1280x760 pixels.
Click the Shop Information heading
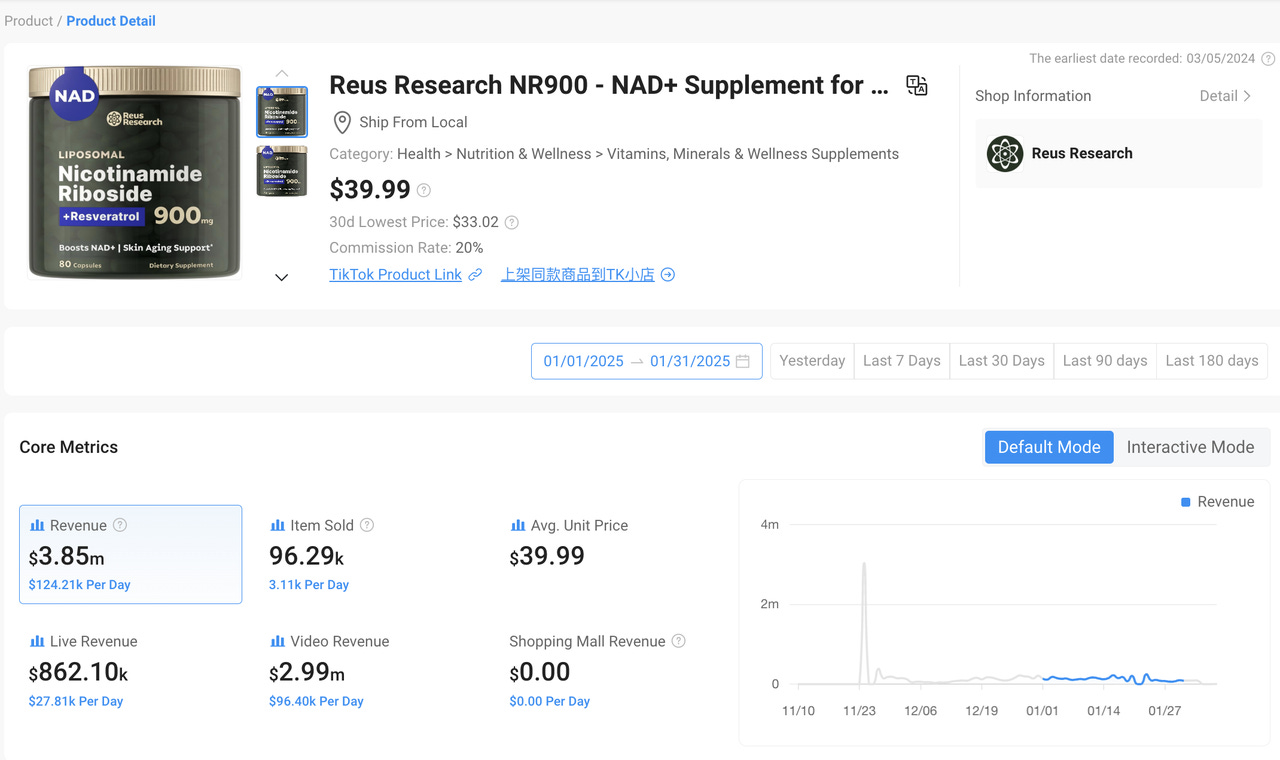[x=1033, y=96]
